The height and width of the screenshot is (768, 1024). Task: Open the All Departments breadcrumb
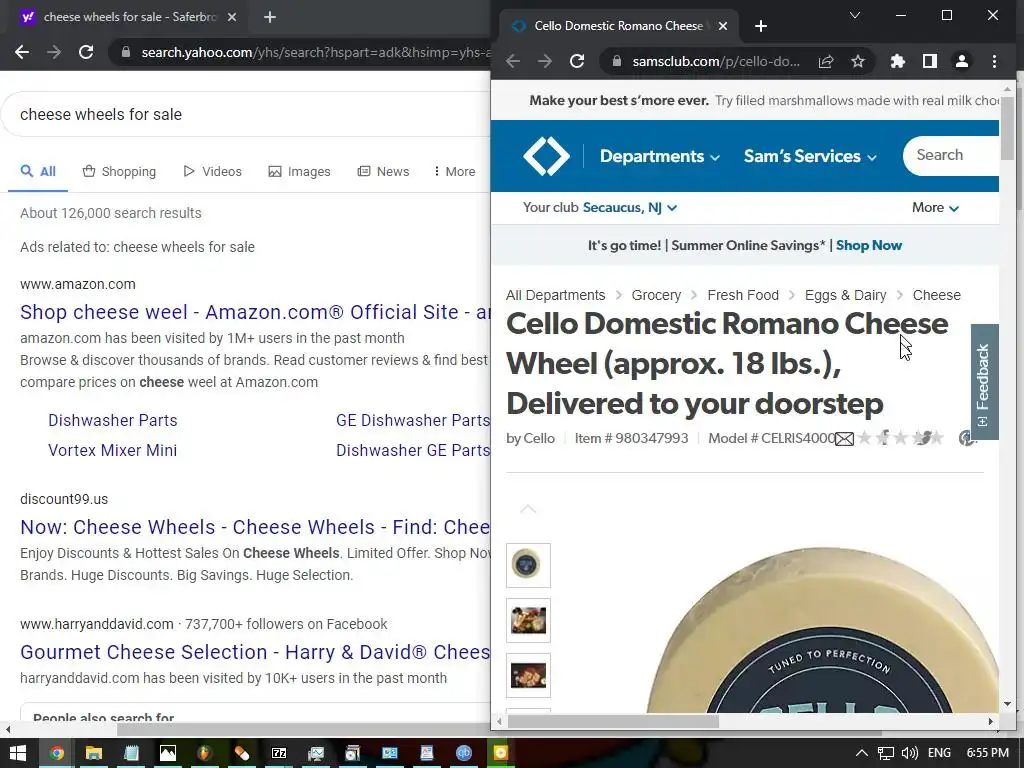click(x=555, y=295)
